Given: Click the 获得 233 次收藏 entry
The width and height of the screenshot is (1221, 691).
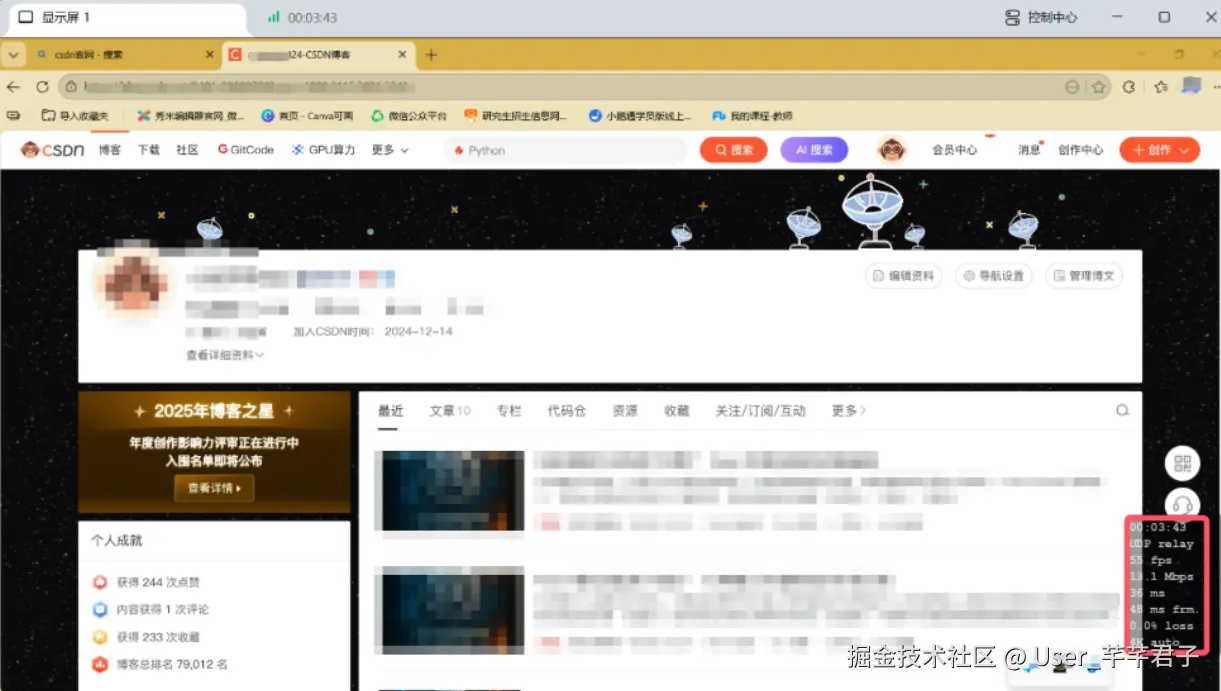Looking at the screenshot, I should click(x=148, y=637).
